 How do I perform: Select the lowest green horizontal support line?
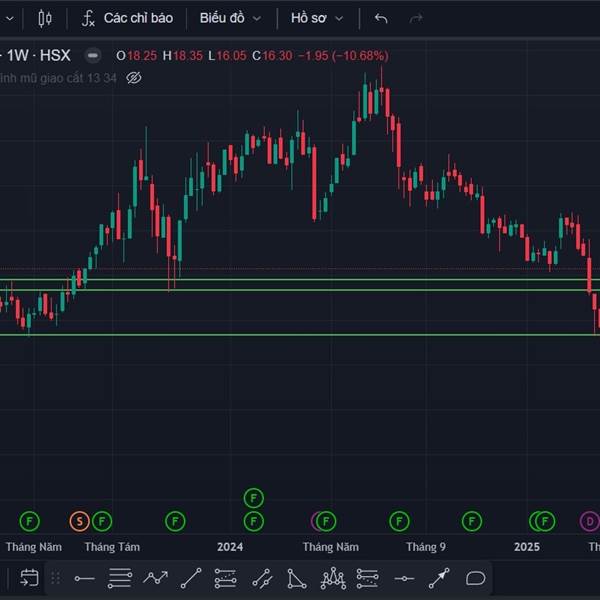click(300, 335)
